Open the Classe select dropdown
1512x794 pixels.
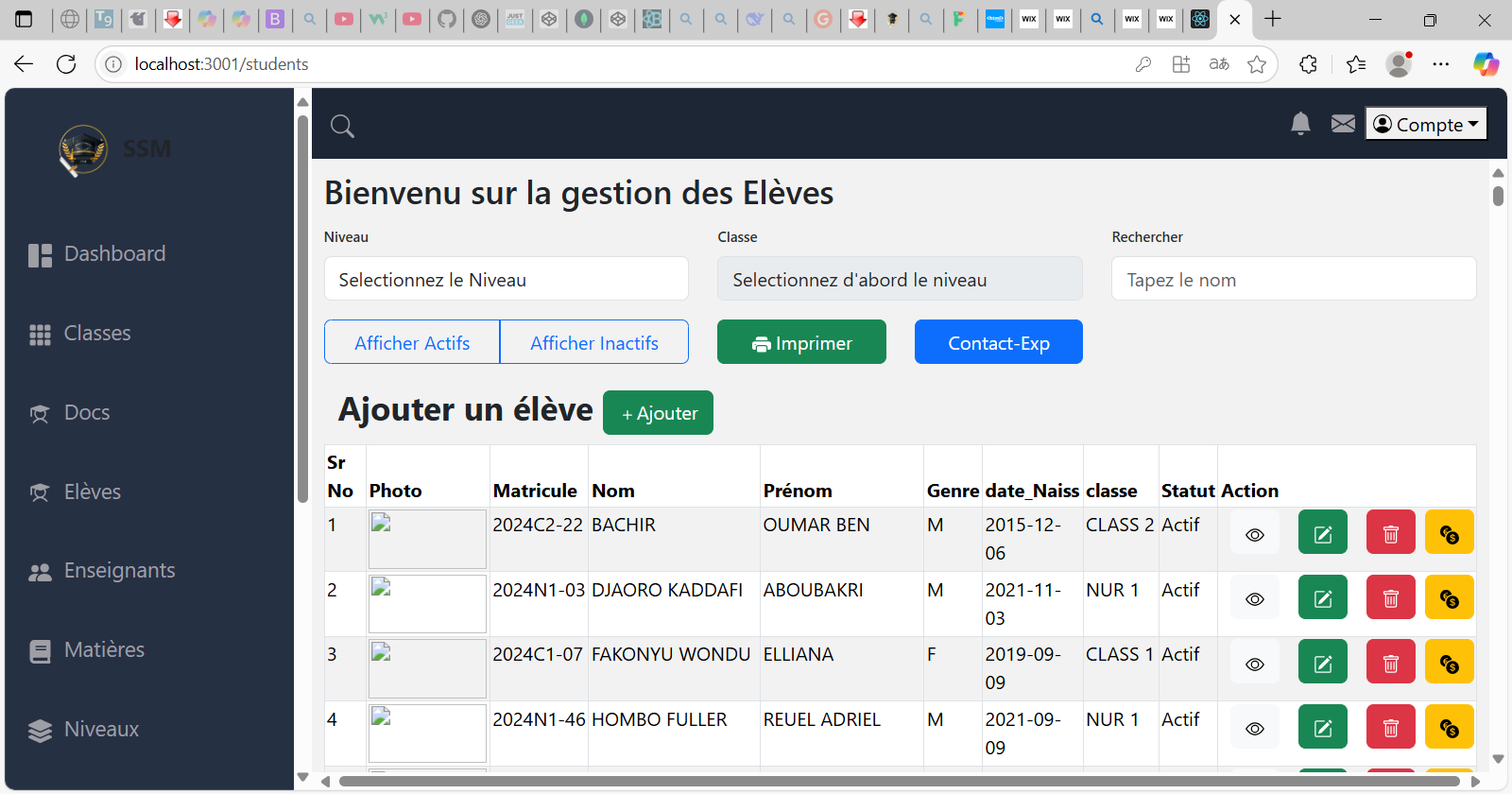(900, 279)
